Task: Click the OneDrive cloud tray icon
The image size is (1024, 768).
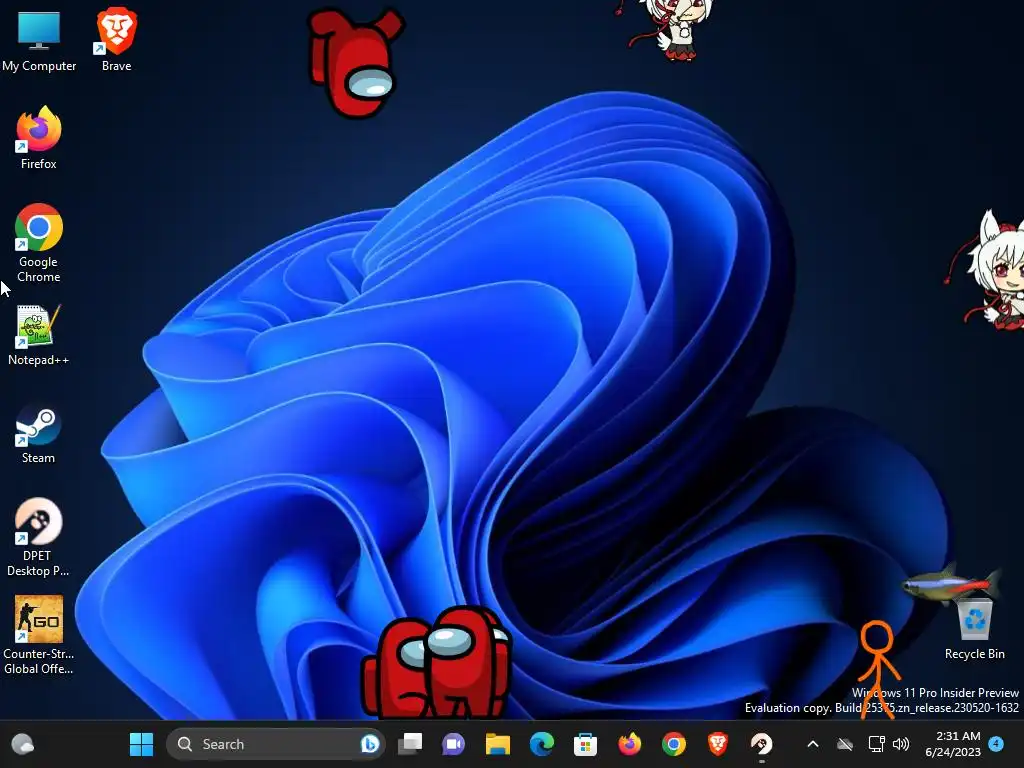Action: [x=844, y=744]
